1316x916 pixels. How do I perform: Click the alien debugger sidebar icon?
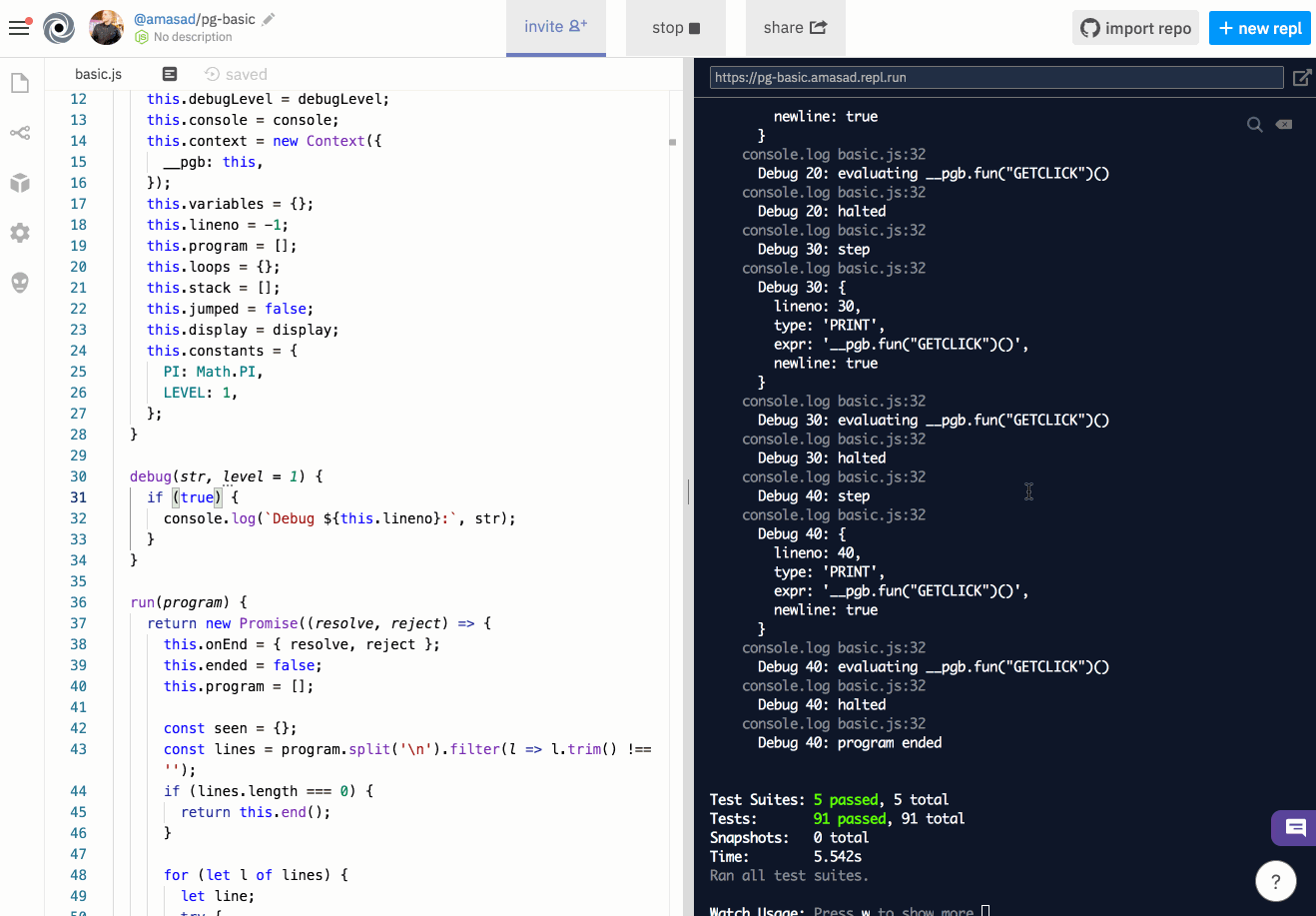coord(20,283)
